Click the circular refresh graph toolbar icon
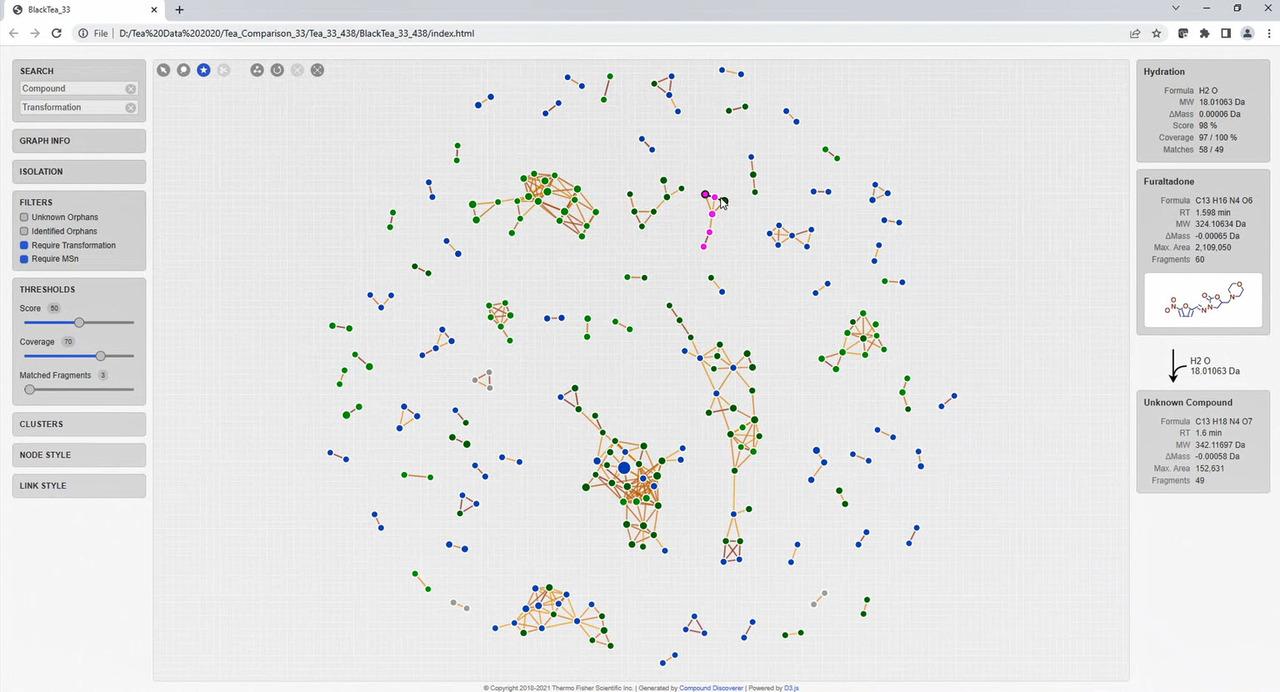This screenshot has width=1280, height=692. coord(277,70)
